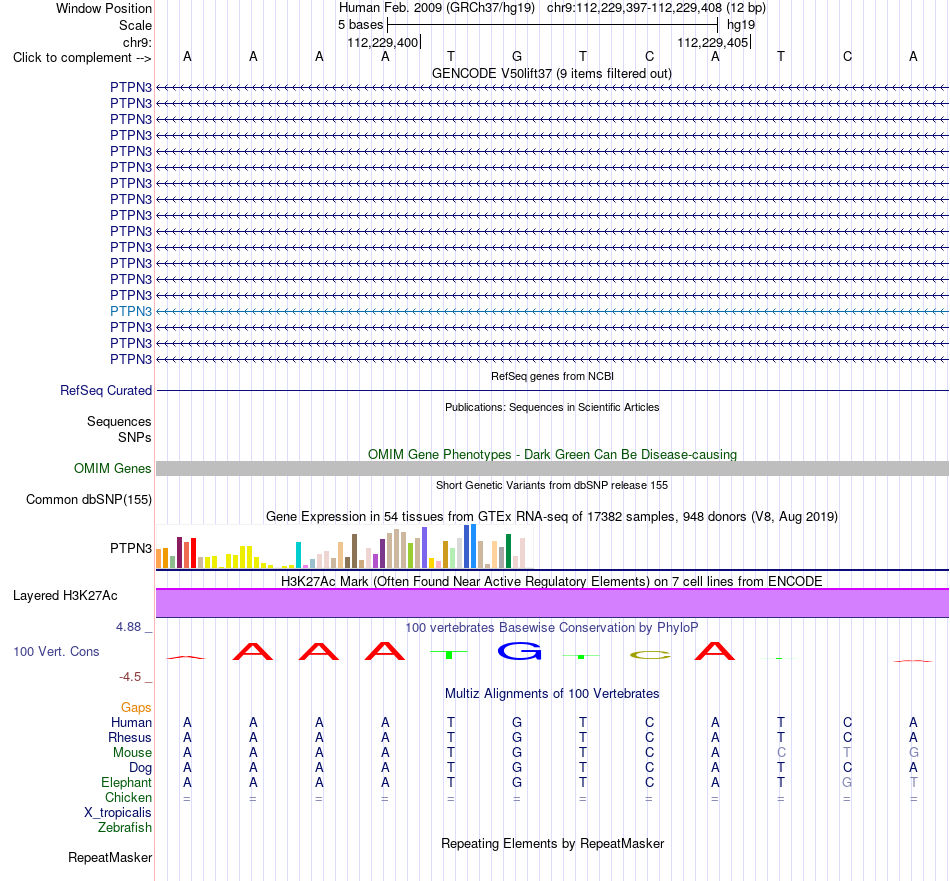950x881 pixels.
Task: Click the gray OMIM Genes bar
Action: 552,468
